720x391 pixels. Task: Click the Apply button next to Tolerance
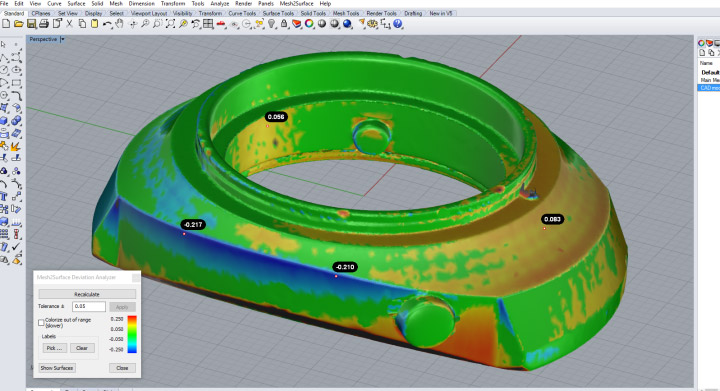click(x=122, y=307)
